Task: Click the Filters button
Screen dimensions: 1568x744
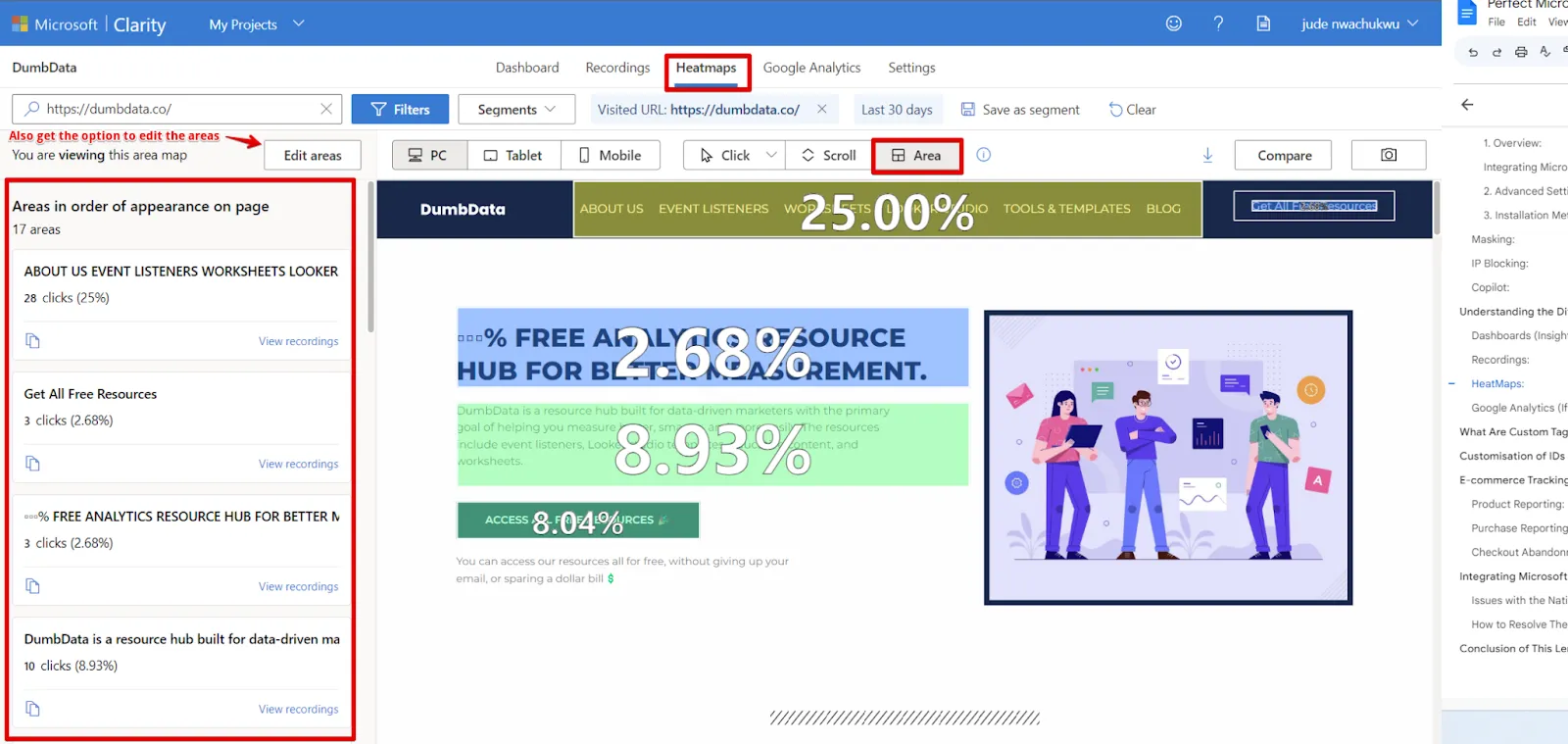Action: click(400, 109)
